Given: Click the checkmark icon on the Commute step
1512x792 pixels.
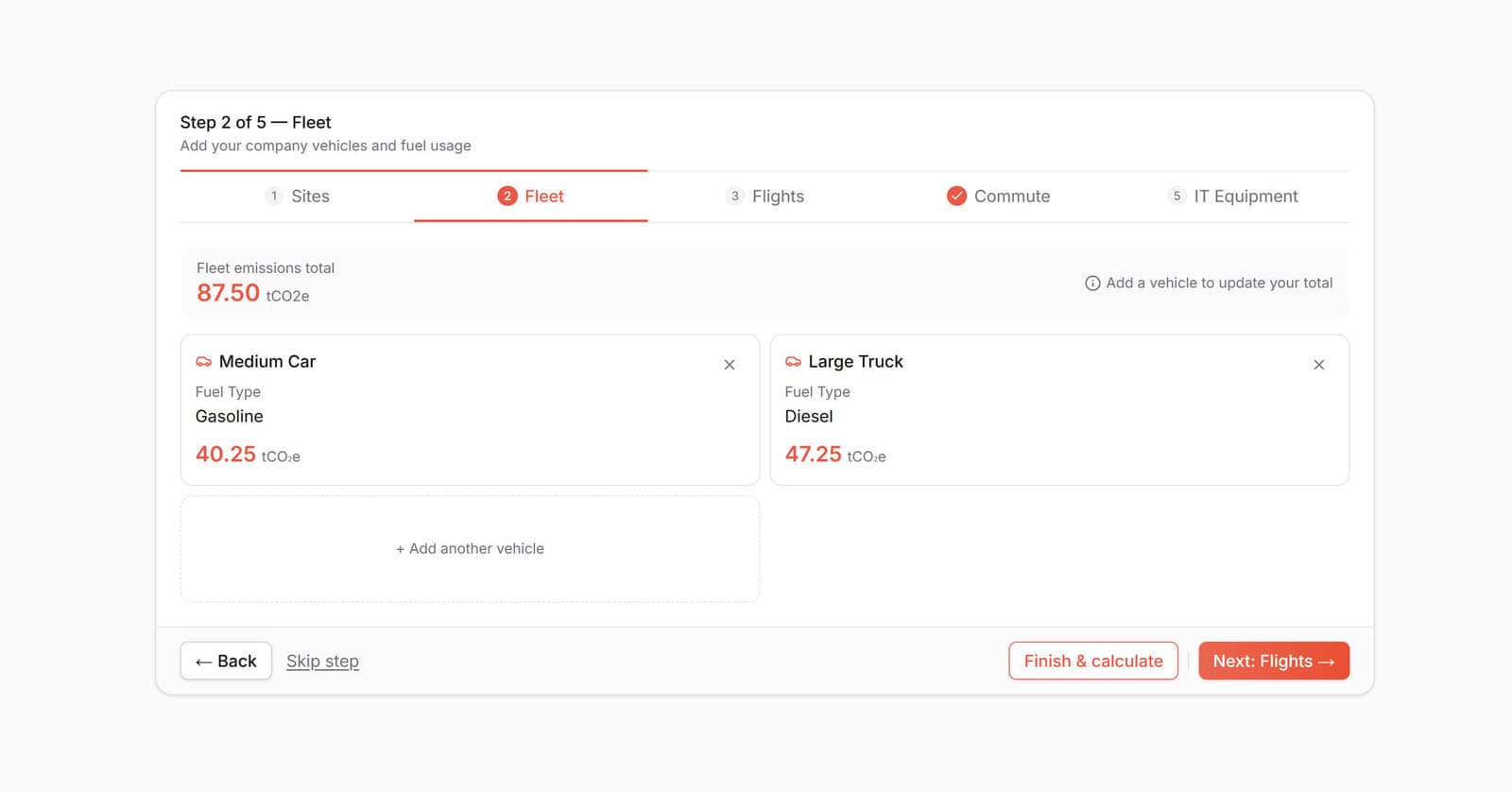Looking at the screenshot, I should pos(956,196).
